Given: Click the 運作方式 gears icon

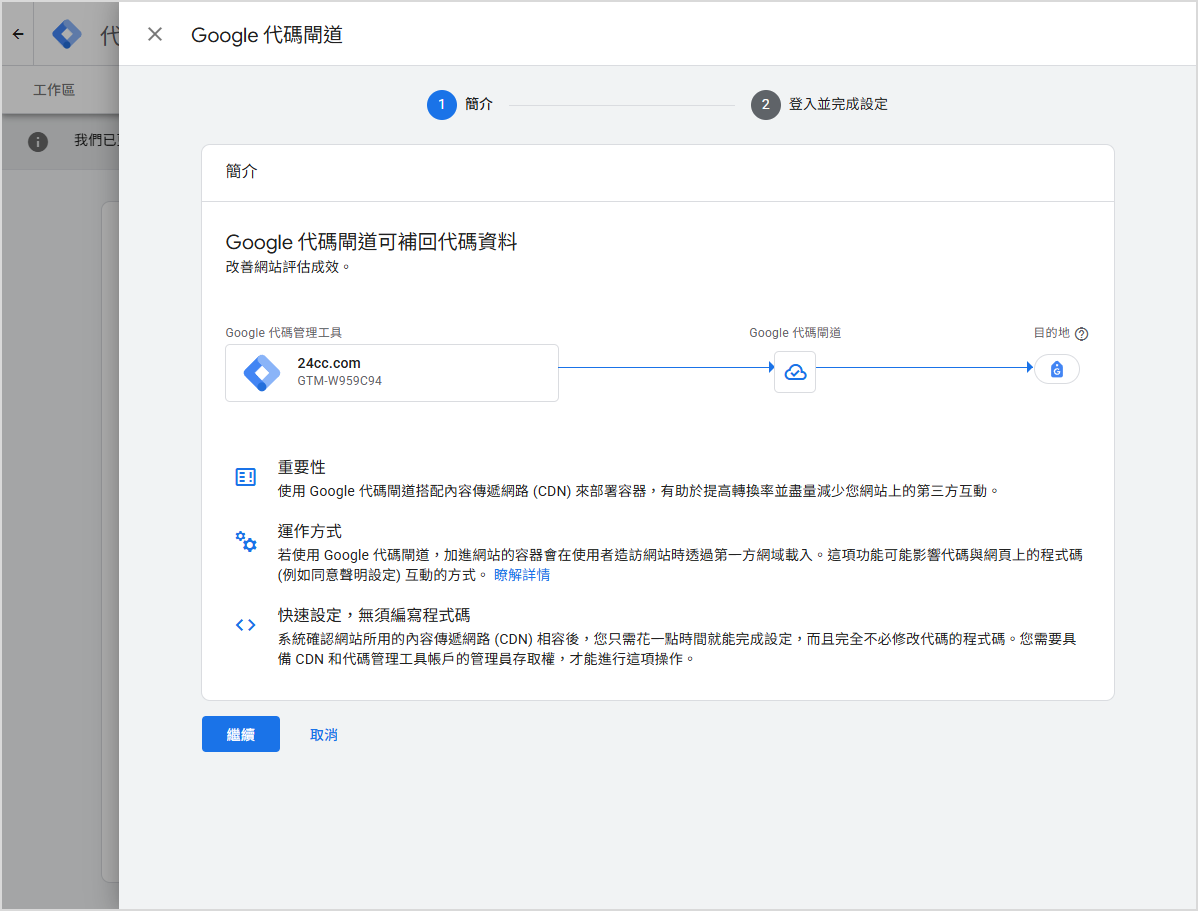Looking at the screenshot, I should (x=245, y=541).
